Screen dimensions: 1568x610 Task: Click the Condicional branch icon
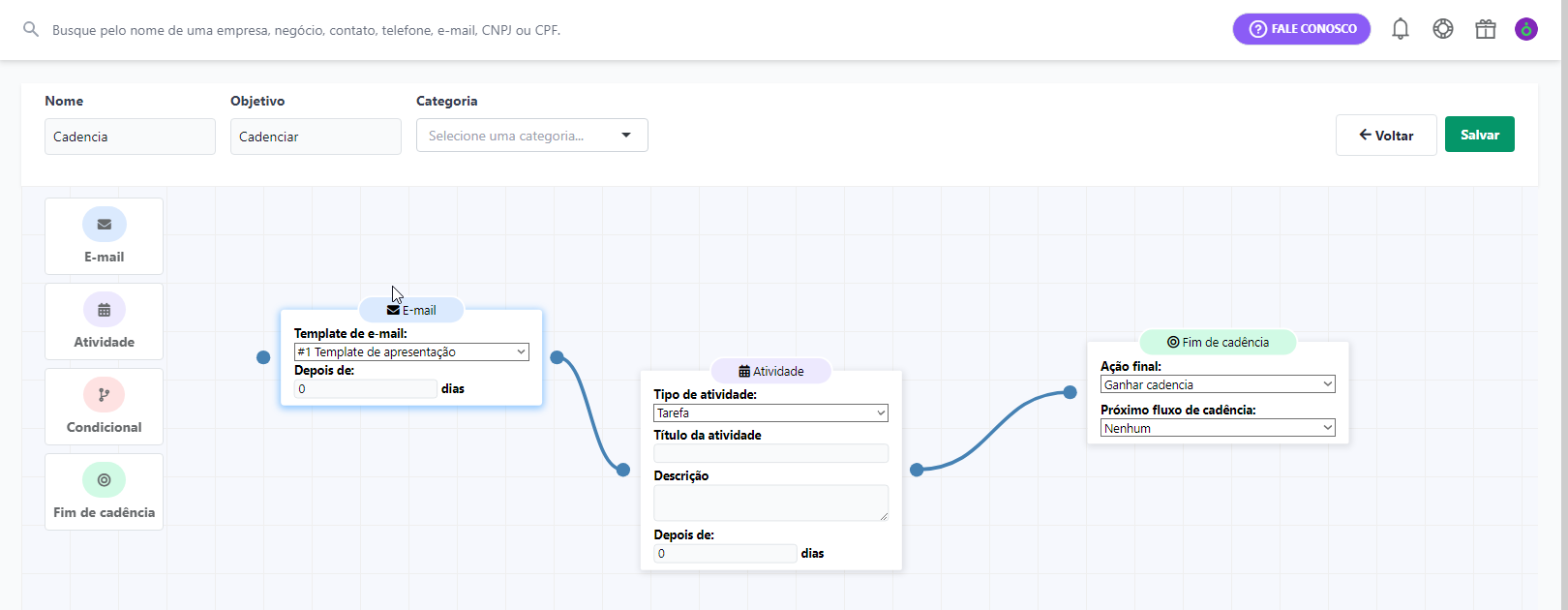point(105,395)
